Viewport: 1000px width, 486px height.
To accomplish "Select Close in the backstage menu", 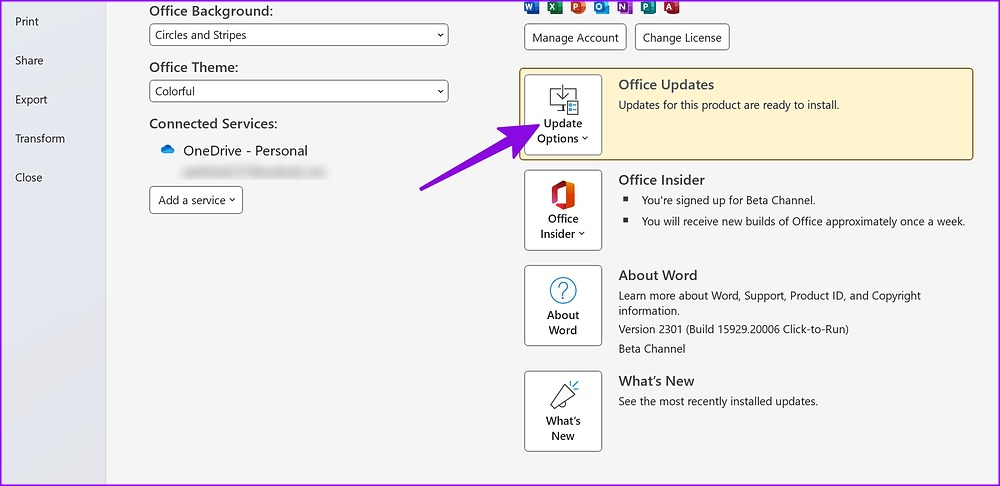I will (29, 177).
